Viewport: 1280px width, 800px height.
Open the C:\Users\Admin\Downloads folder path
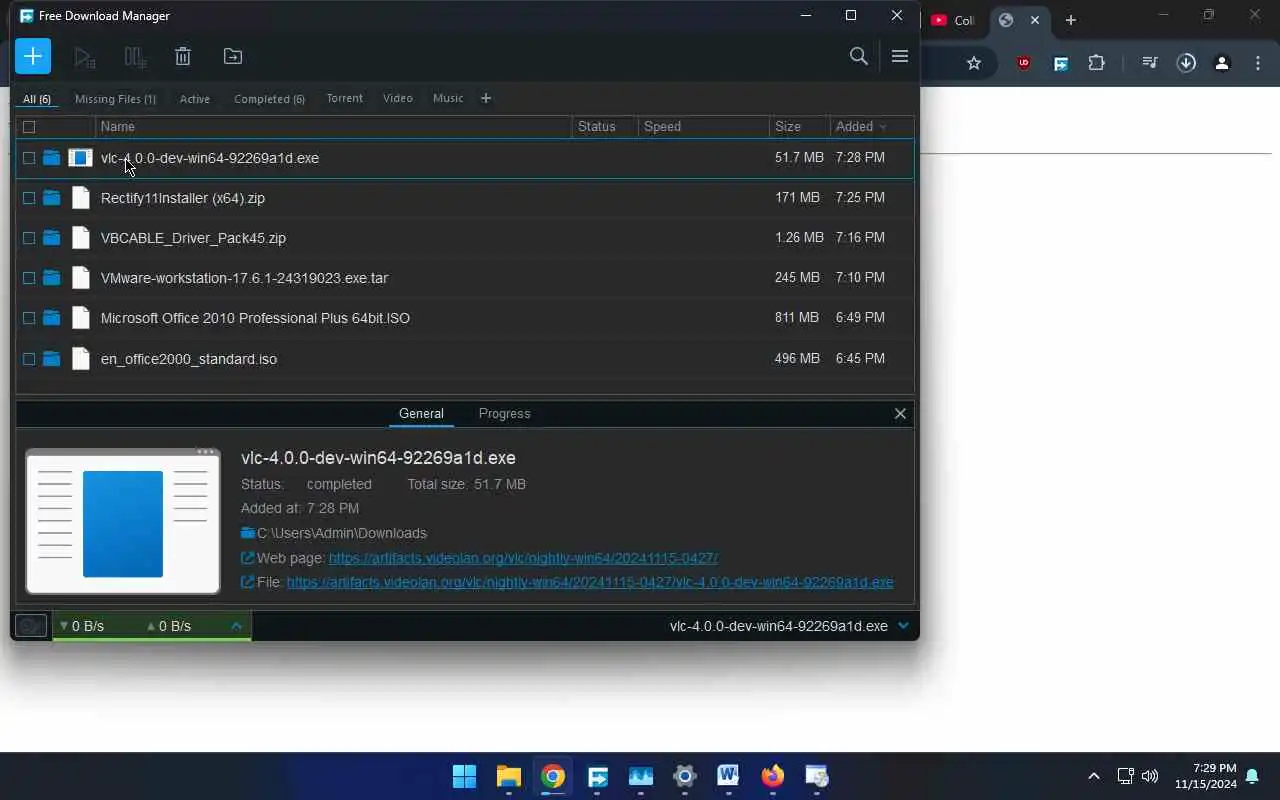(342, 533)
